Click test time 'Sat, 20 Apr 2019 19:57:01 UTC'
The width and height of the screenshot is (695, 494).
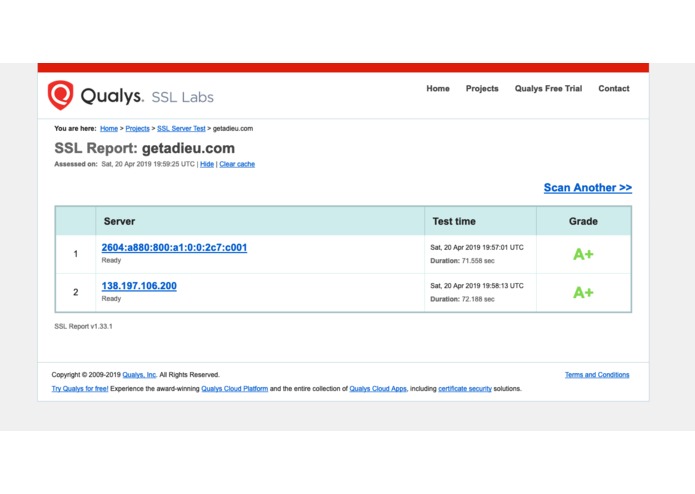click(477, 248)
